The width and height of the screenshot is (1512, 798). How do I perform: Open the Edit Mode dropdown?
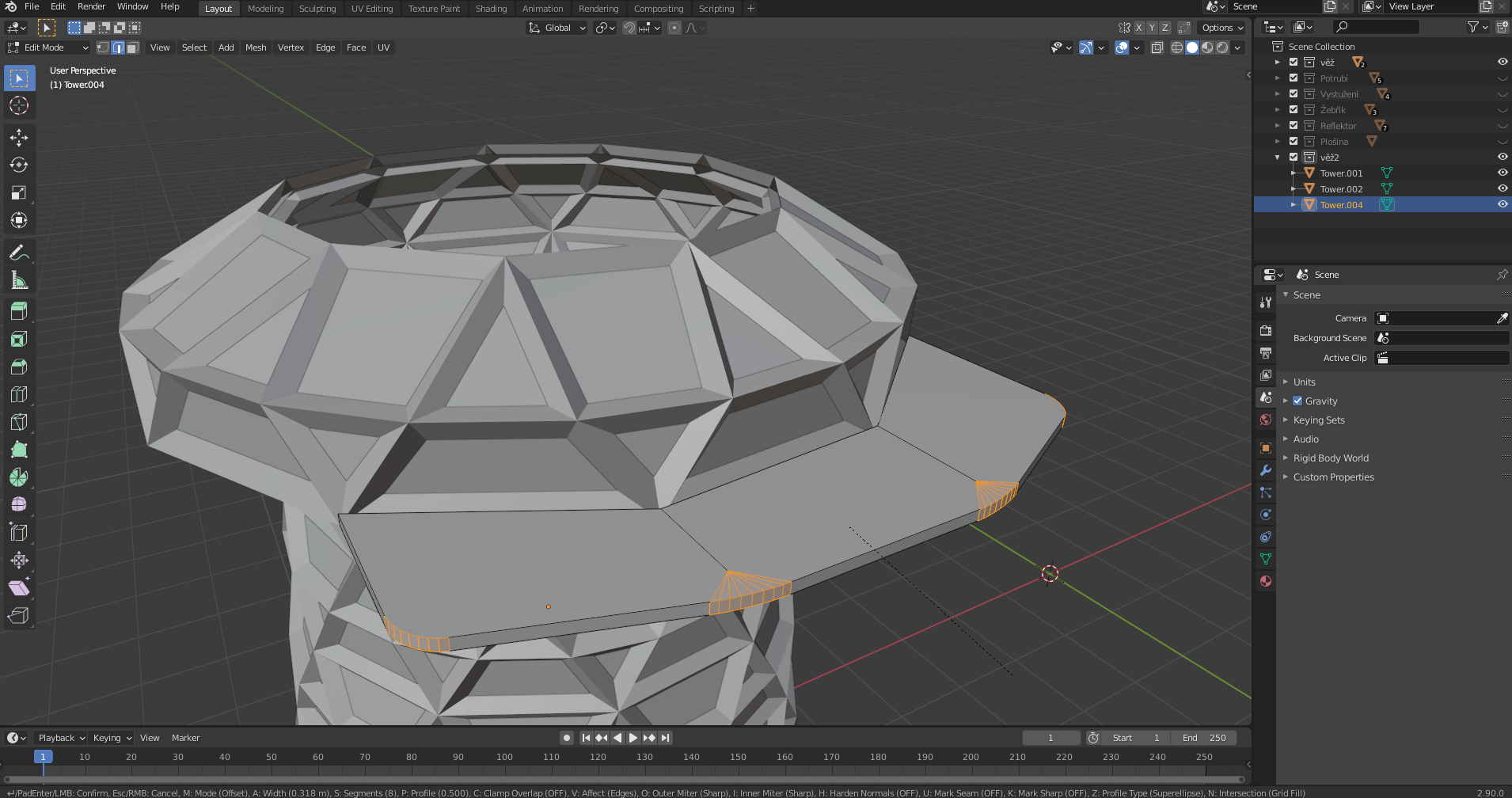coord(48,47)
